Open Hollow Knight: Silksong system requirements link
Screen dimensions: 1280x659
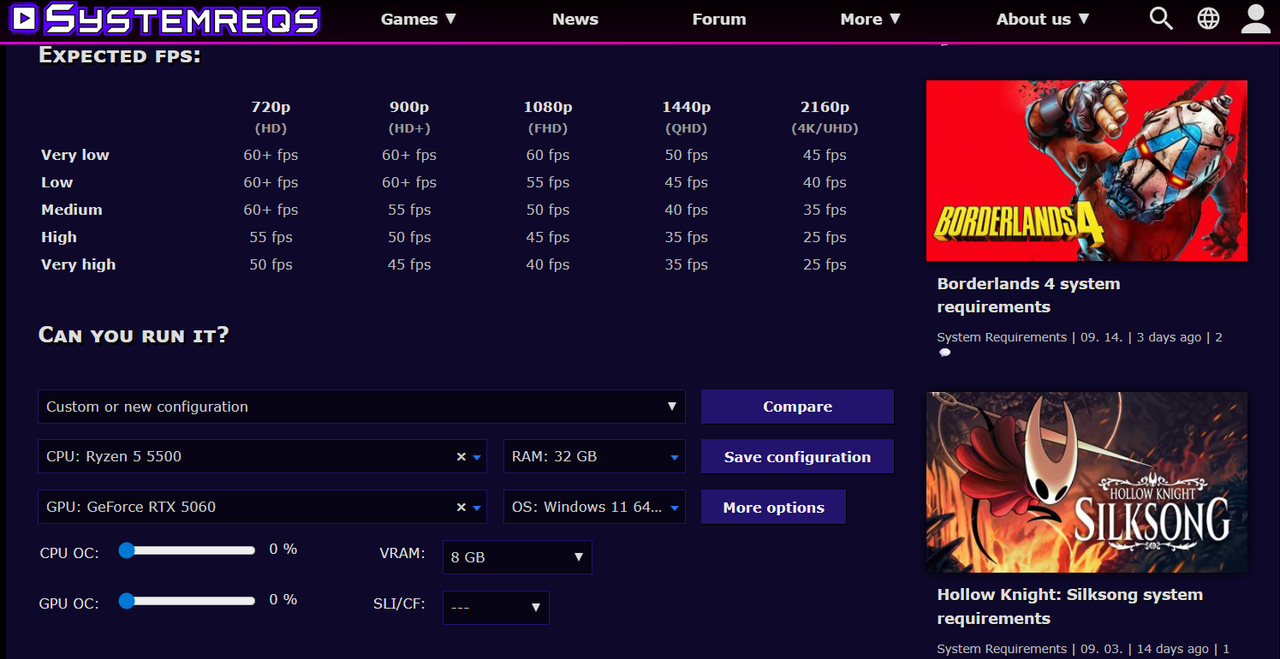click(1070, 606)
